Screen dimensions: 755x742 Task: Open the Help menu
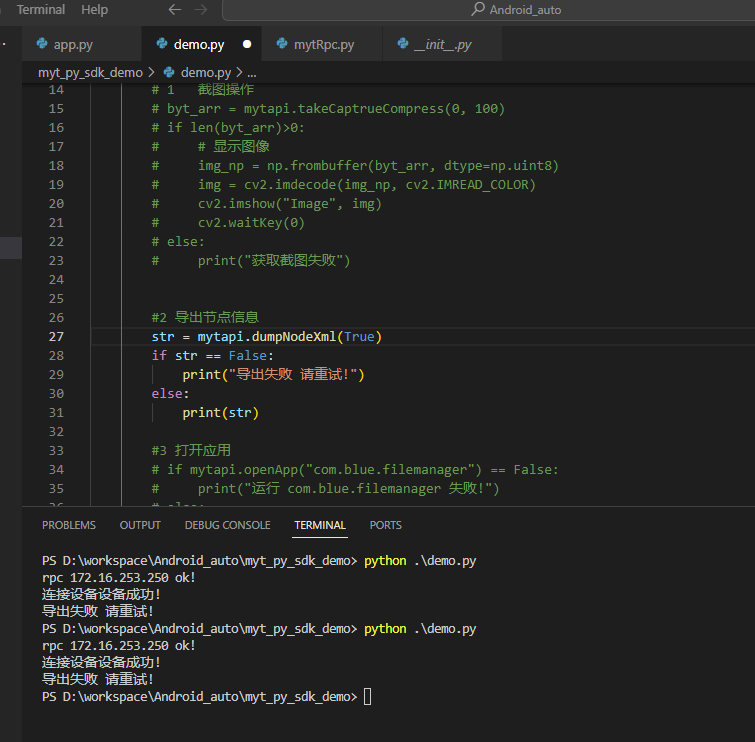[x=95, y=10]
